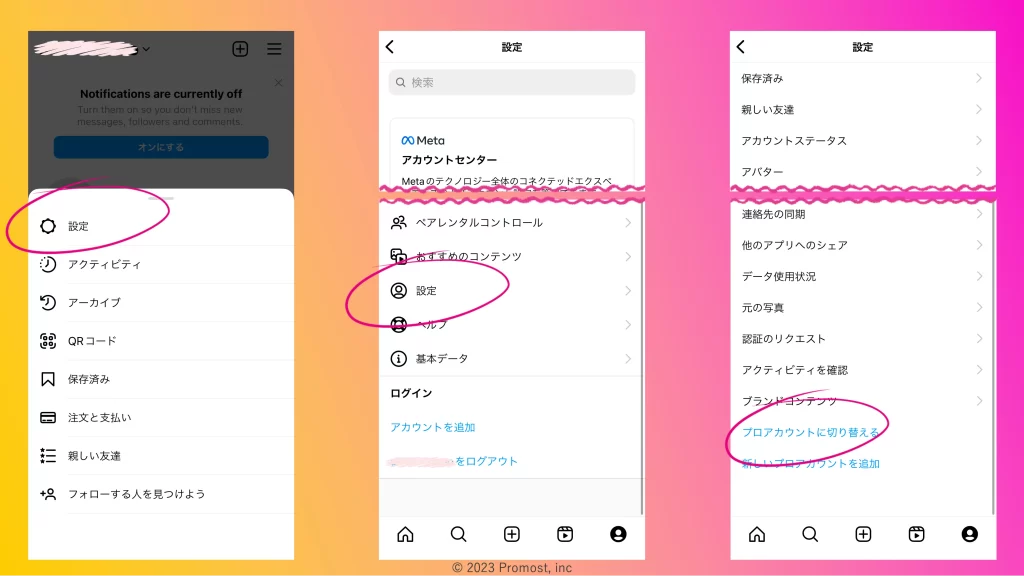Screen dimensions: 1024x584
Task: Expand the account username dropdown chevron
Action: click(147, 49)
